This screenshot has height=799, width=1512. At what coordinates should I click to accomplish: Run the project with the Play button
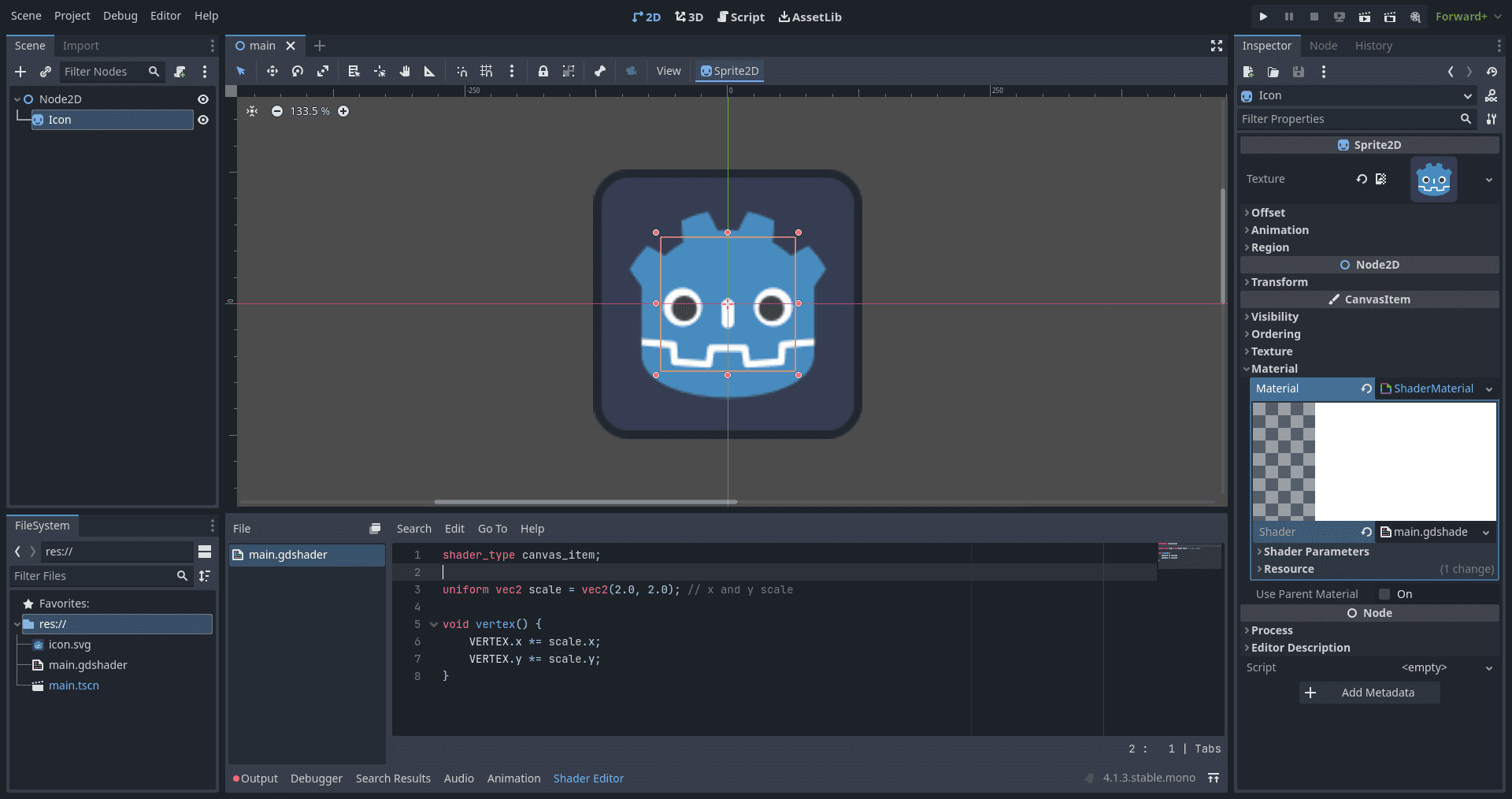click(1263, 16)
